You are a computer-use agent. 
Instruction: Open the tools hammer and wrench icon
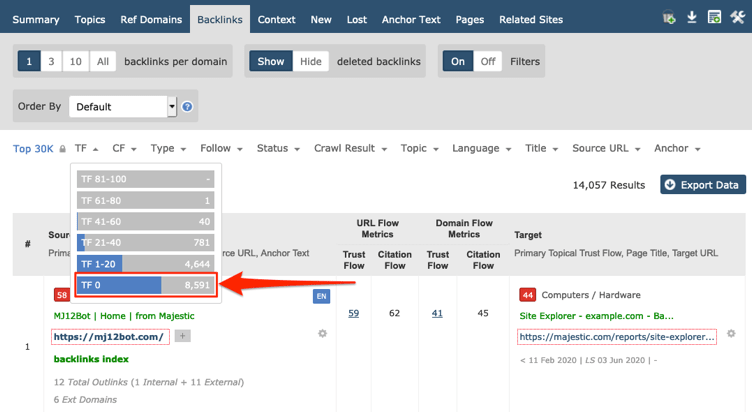pos(737,18)
